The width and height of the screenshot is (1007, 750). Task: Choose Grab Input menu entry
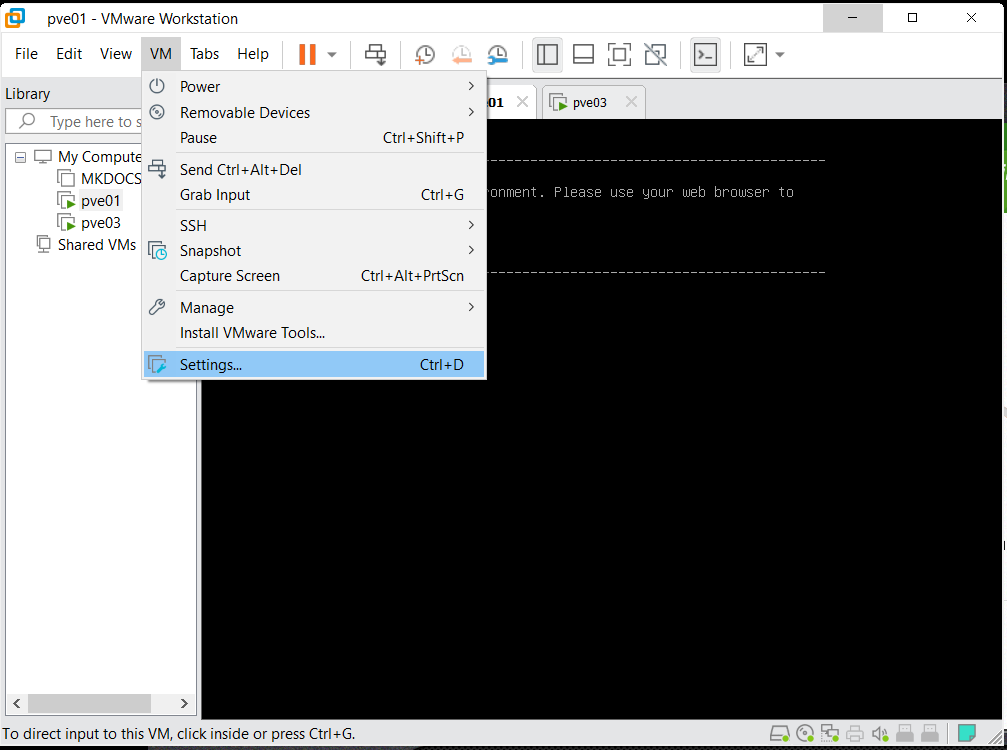314,195
